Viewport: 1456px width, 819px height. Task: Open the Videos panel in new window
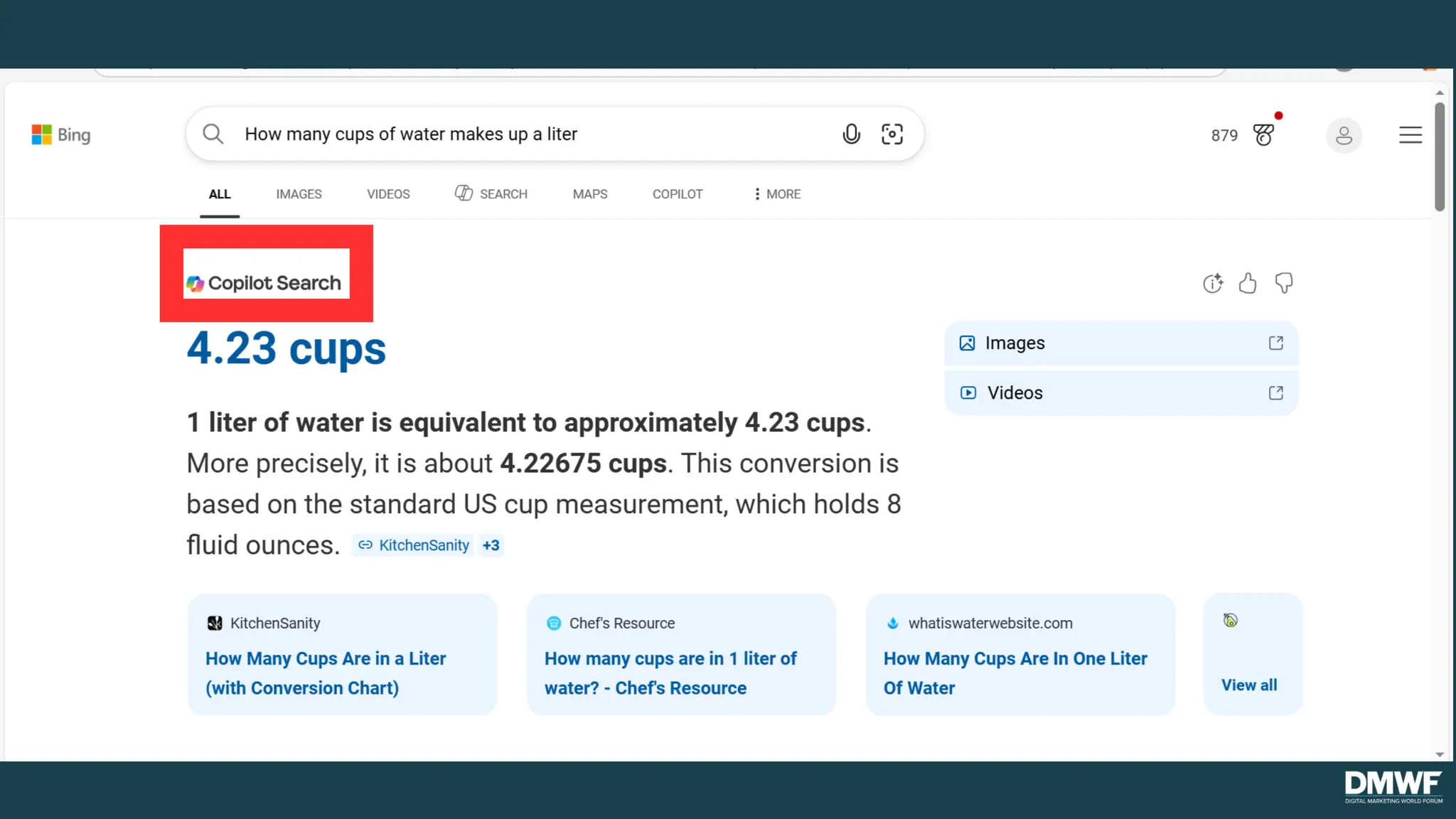1275,393
